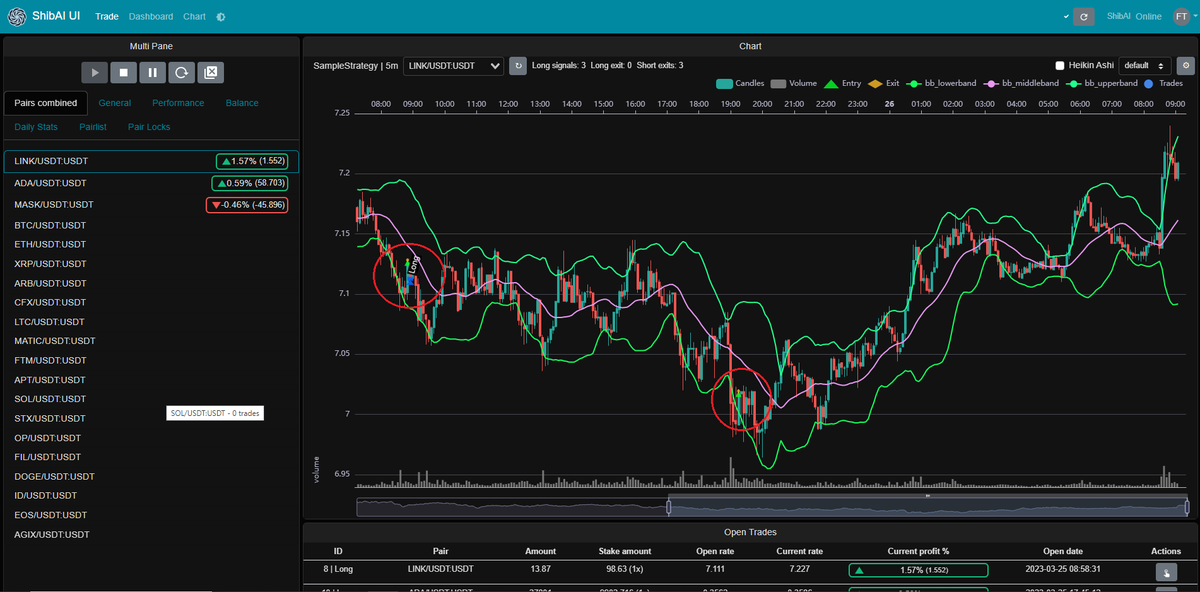This screenshot has width=1200, height=592.
Task: Select MASK/USDT:USDT in pair list
Action: tap(151, 205)
